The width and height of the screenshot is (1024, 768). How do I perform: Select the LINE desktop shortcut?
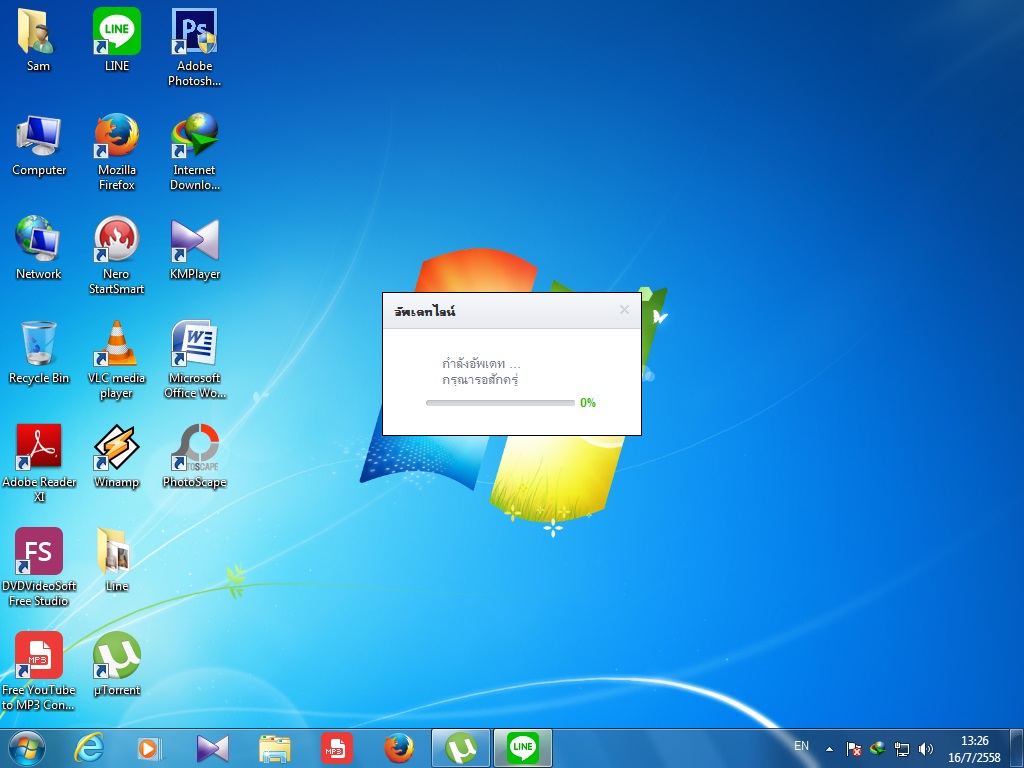pyautogui.click(x=117, y=40)
